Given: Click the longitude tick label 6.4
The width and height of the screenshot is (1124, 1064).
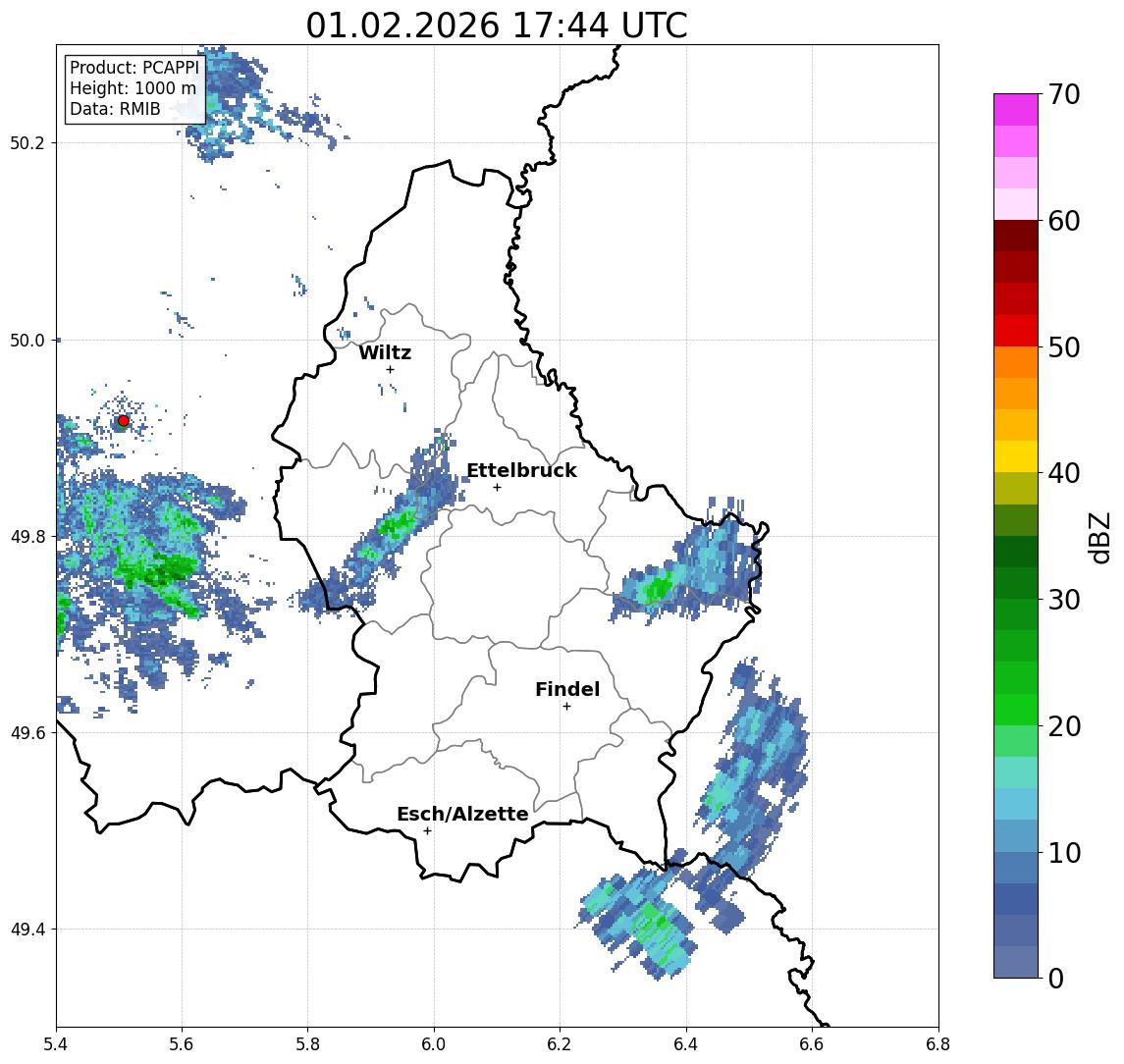Looking at the screenshot, I should [687, 1044].
